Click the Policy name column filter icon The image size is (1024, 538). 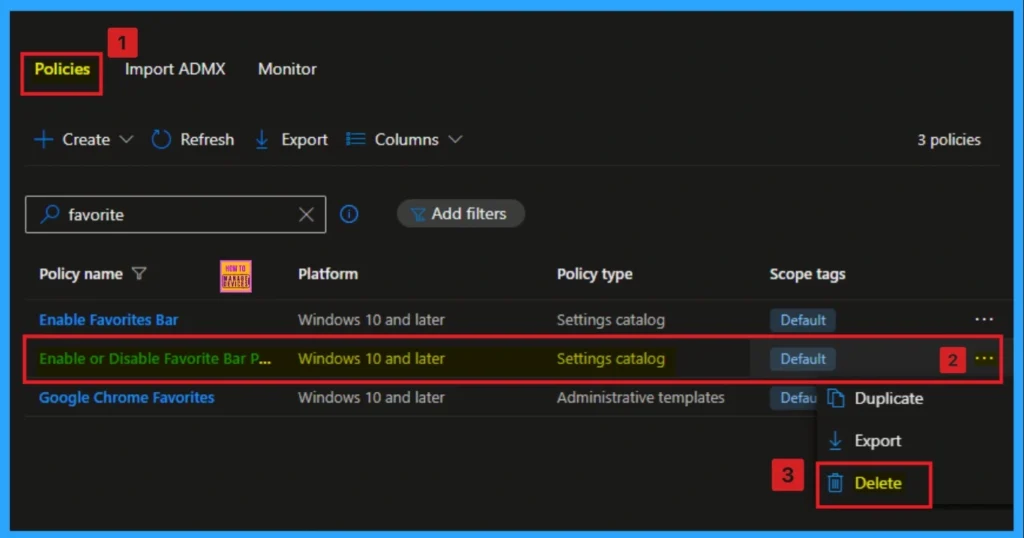click(x=139, y=274)
